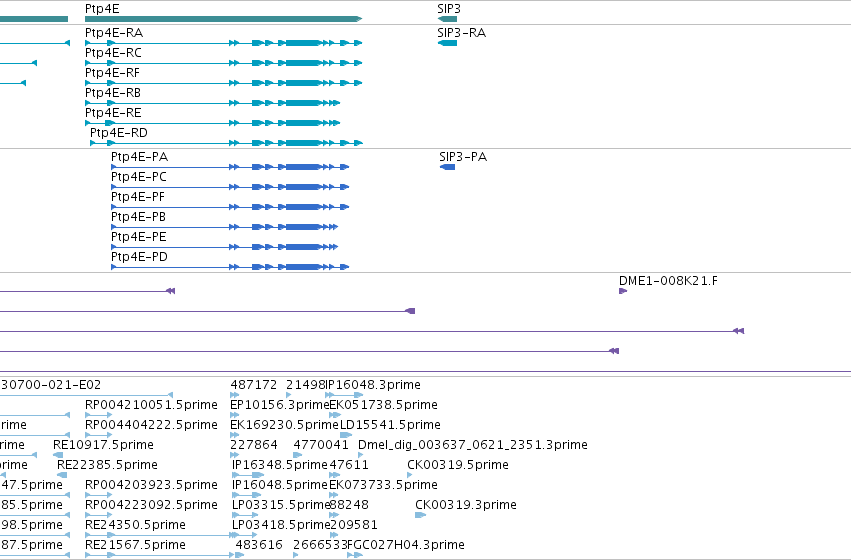851x560 pixels.
Task: Select the Ptp4E-RD transcript label
Action: pos(119,133)
